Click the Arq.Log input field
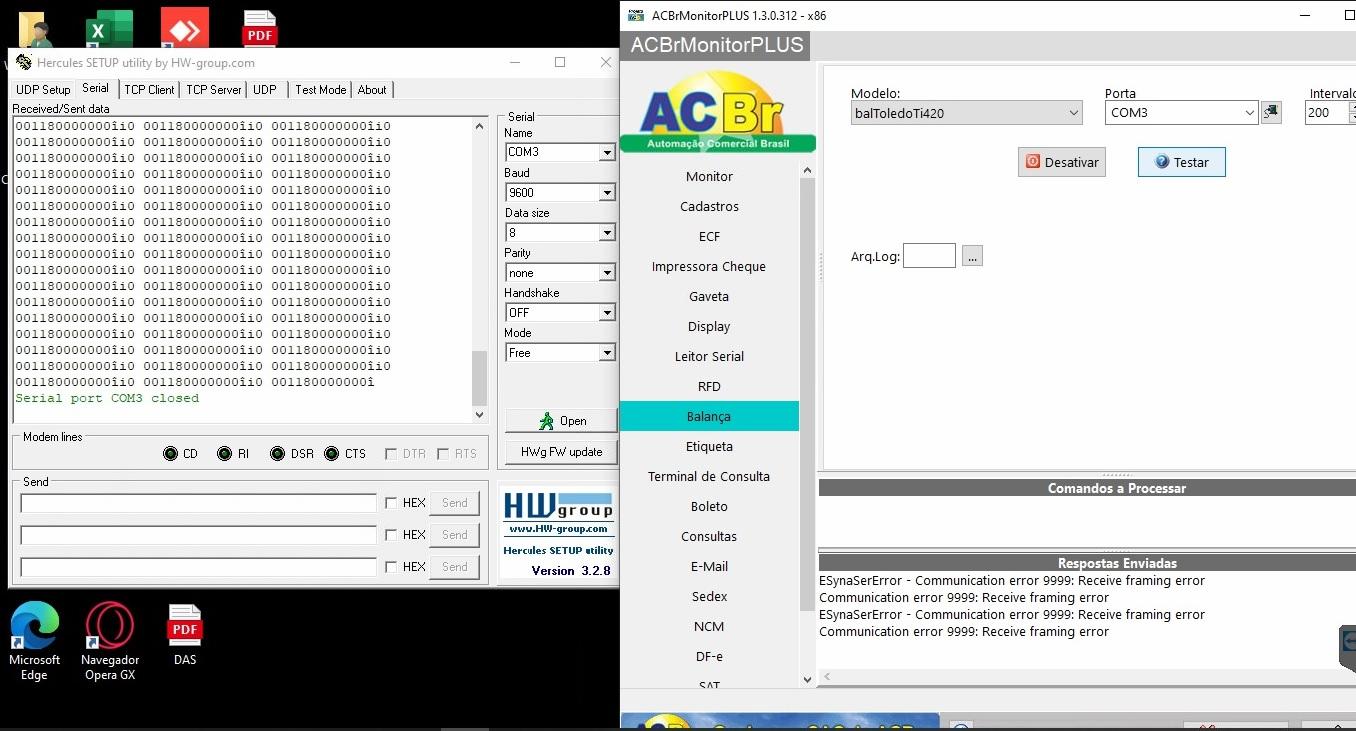1356x731 pixels. (x=930, y=256)
